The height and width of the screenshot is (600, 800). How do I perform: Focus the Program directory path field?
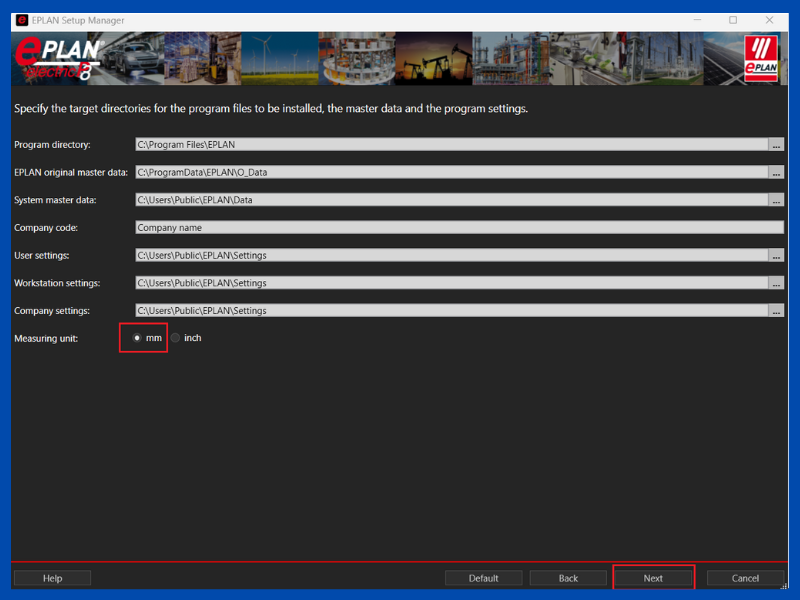pos(450,145)
